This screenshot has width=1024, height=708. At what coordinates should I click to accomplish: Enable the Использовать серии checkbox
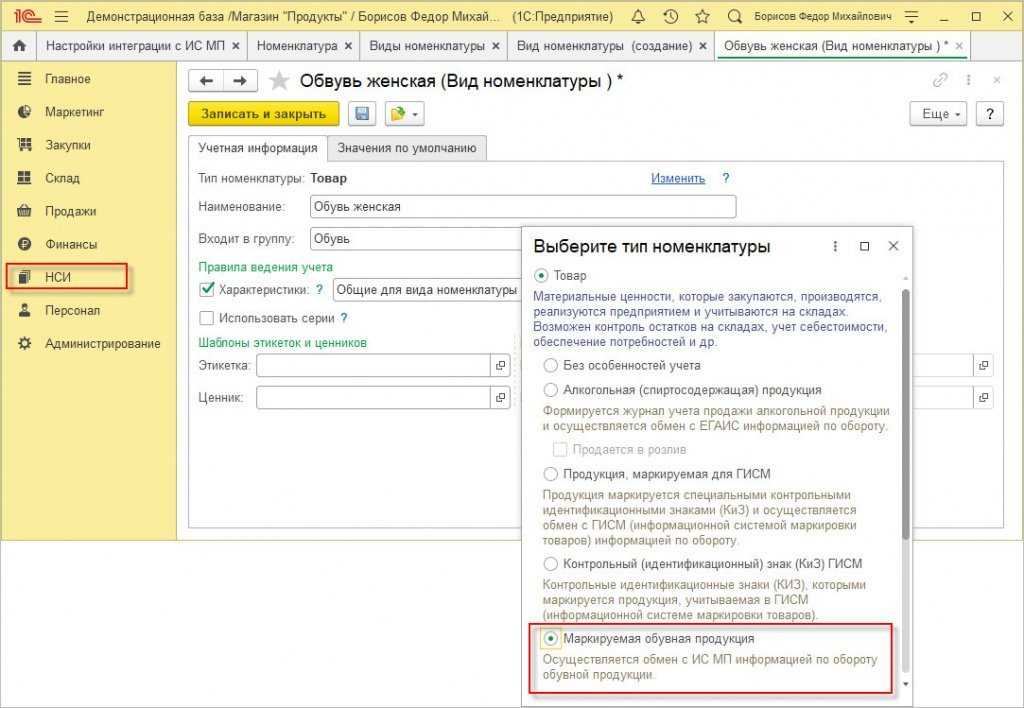[208, 318]
